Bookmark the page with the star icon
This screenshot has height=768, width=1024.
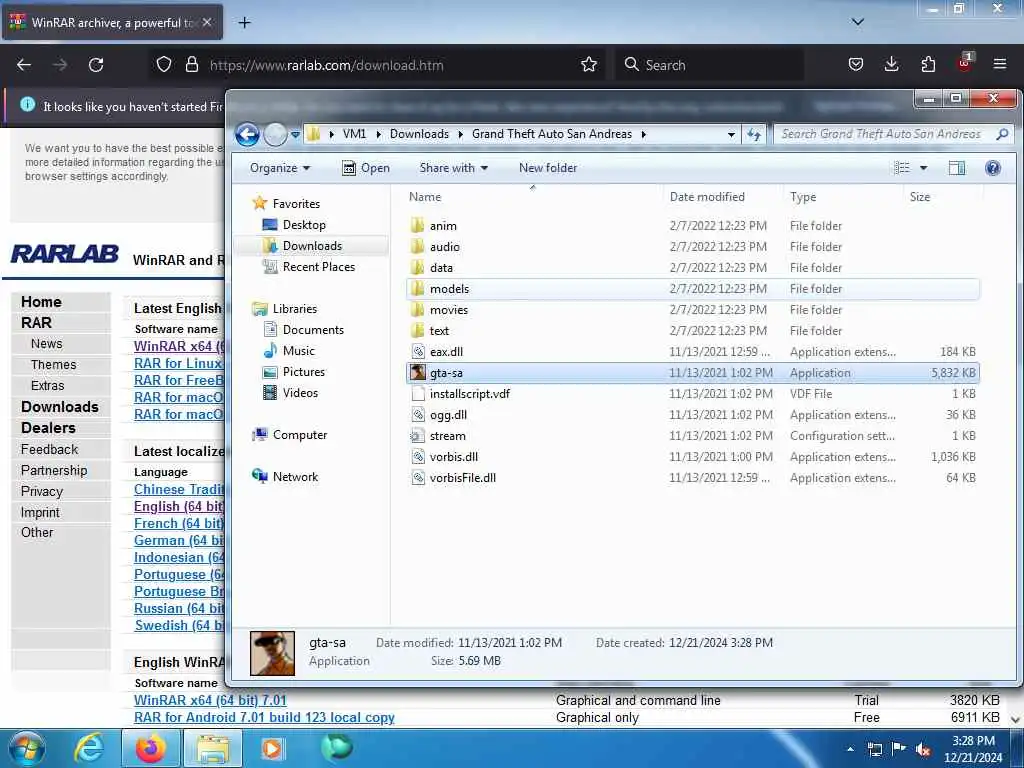pos(589,64)
